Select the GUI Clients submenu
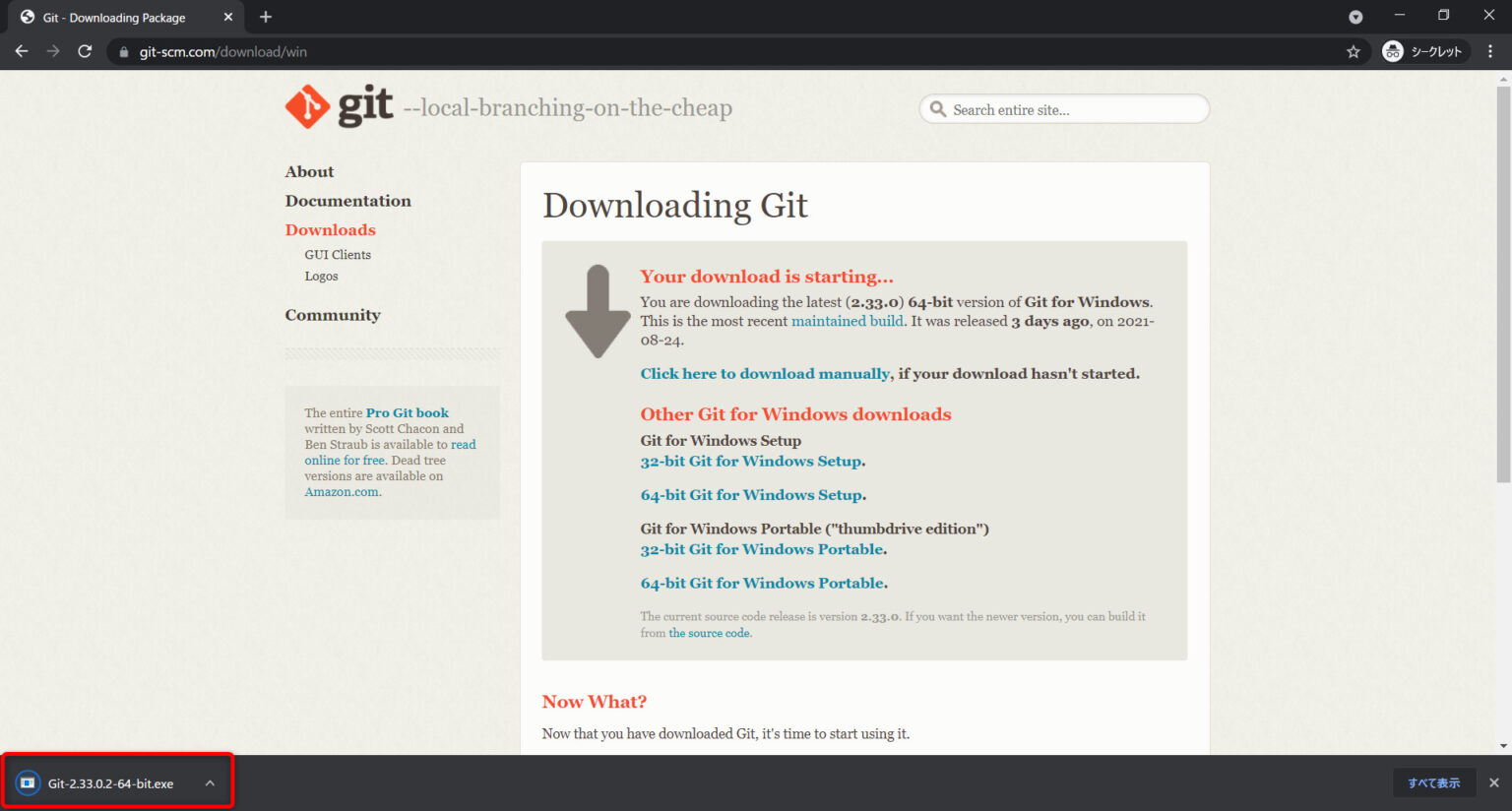1512x811 pixels. pyautogui.click(x=338, y=255)
